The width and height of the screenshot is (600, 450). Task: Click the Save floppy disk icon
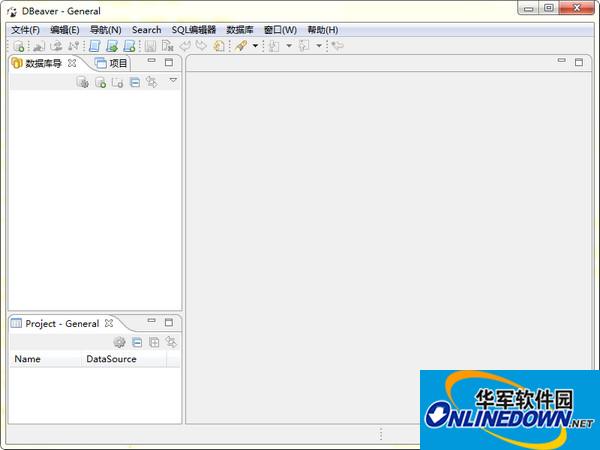point(150,46)
